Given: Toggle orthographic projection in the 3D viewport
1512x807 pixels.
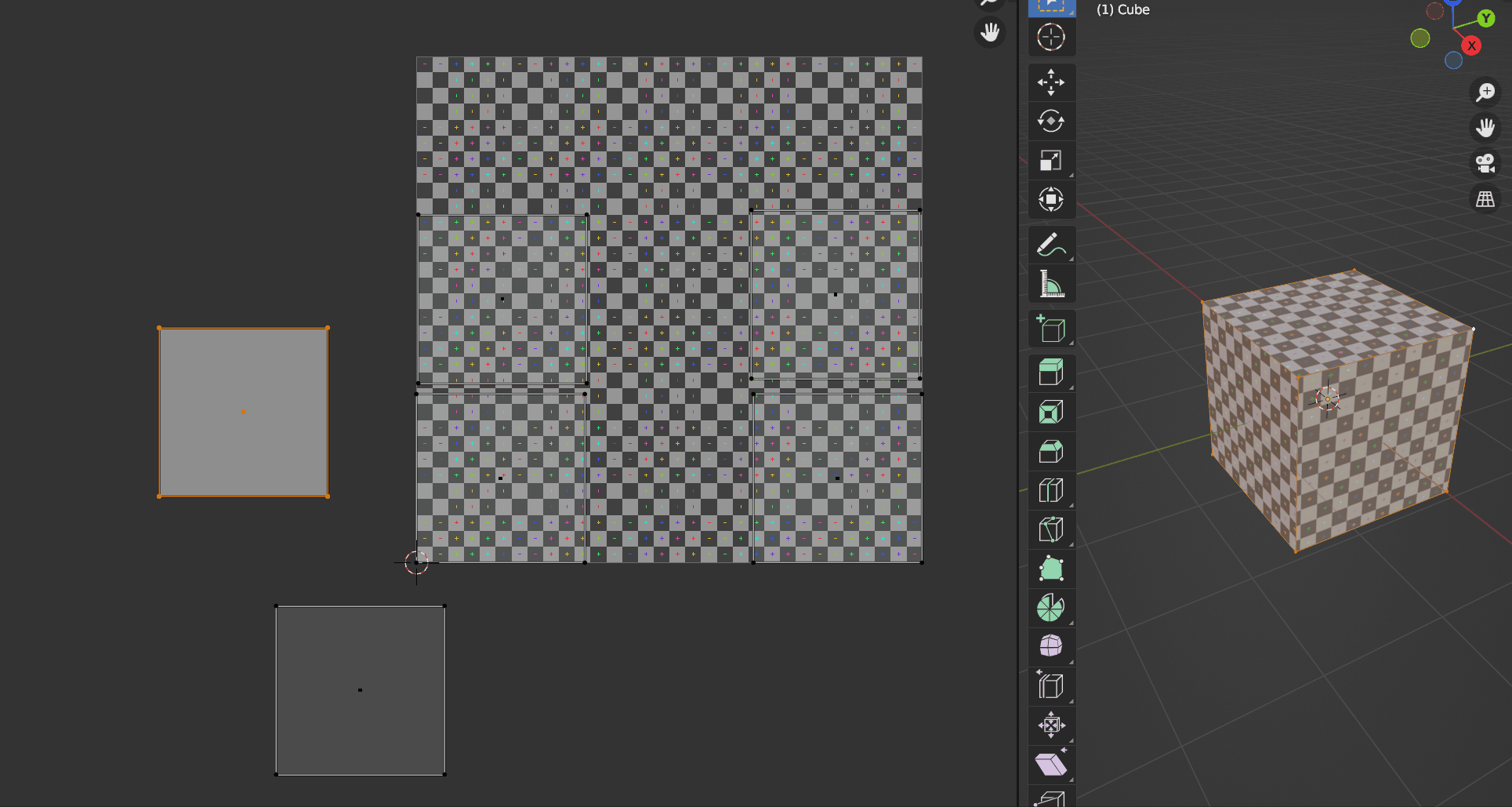Looking at the screenshot, I should (x=1485, y=199).
